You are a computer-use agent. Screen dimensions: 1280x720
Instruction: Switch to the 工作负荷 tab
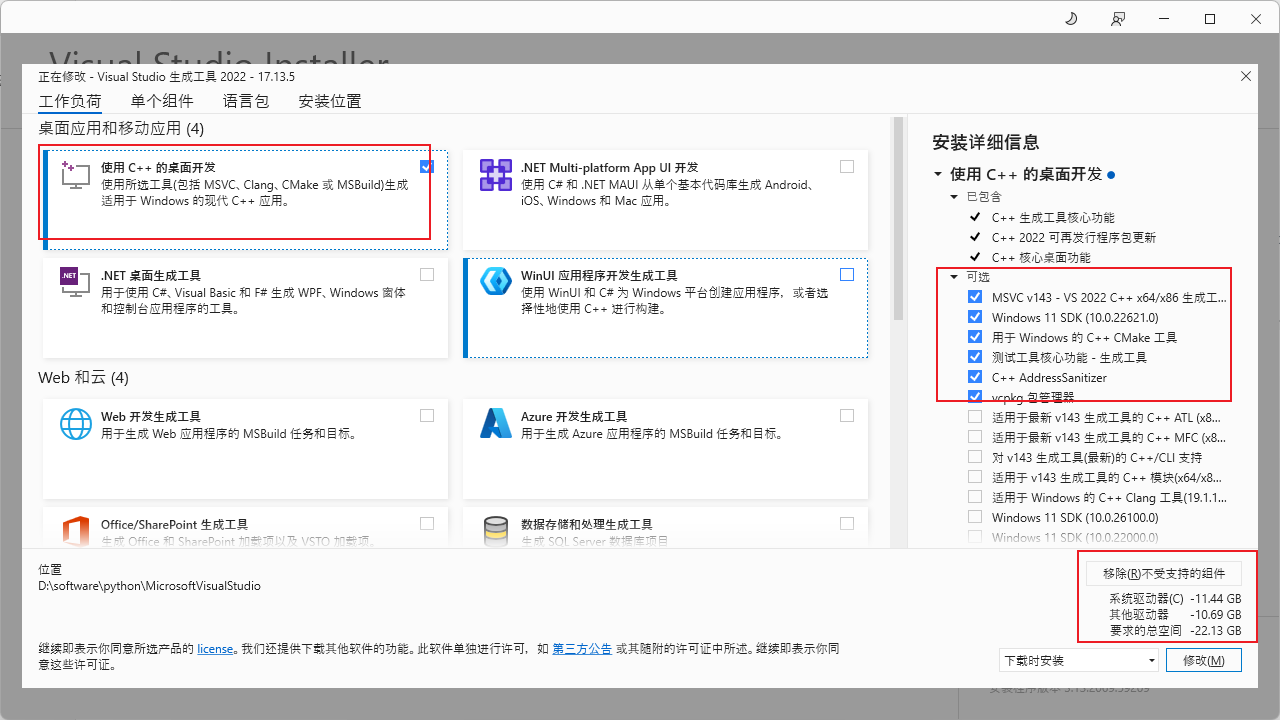pos(70,101)
